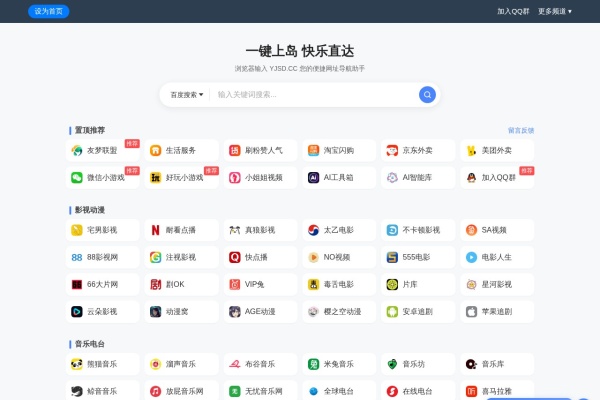The image size is (600, 400).
Task: Open the 百度搜索 search engine dropdown
Action: (187, 95)
